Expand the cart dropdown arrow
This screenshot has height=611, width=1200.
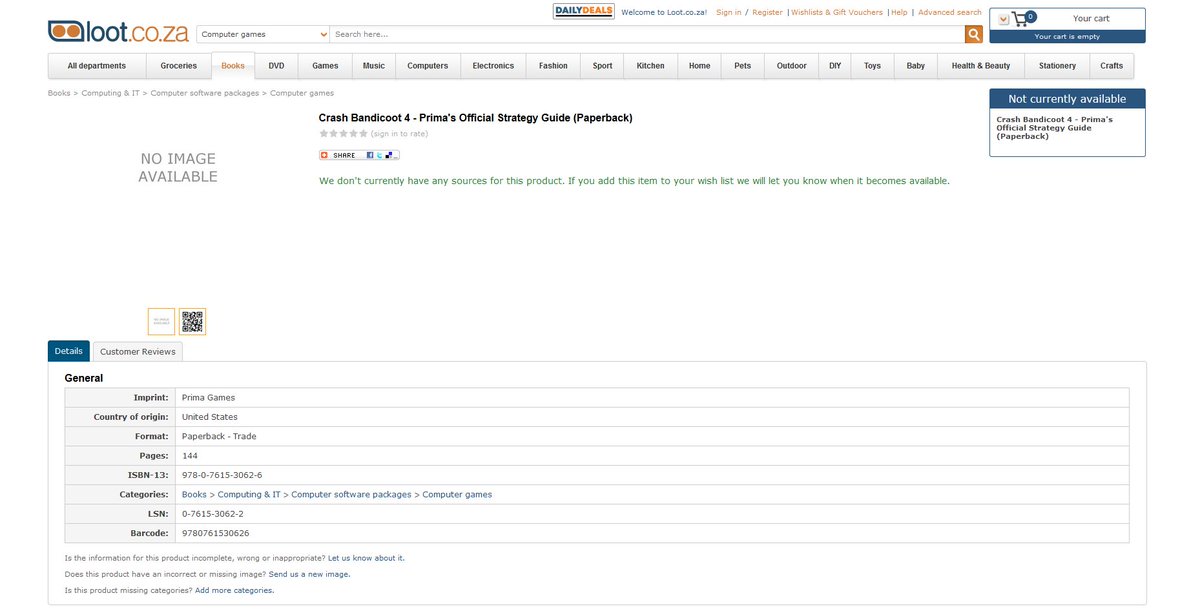1002,20
